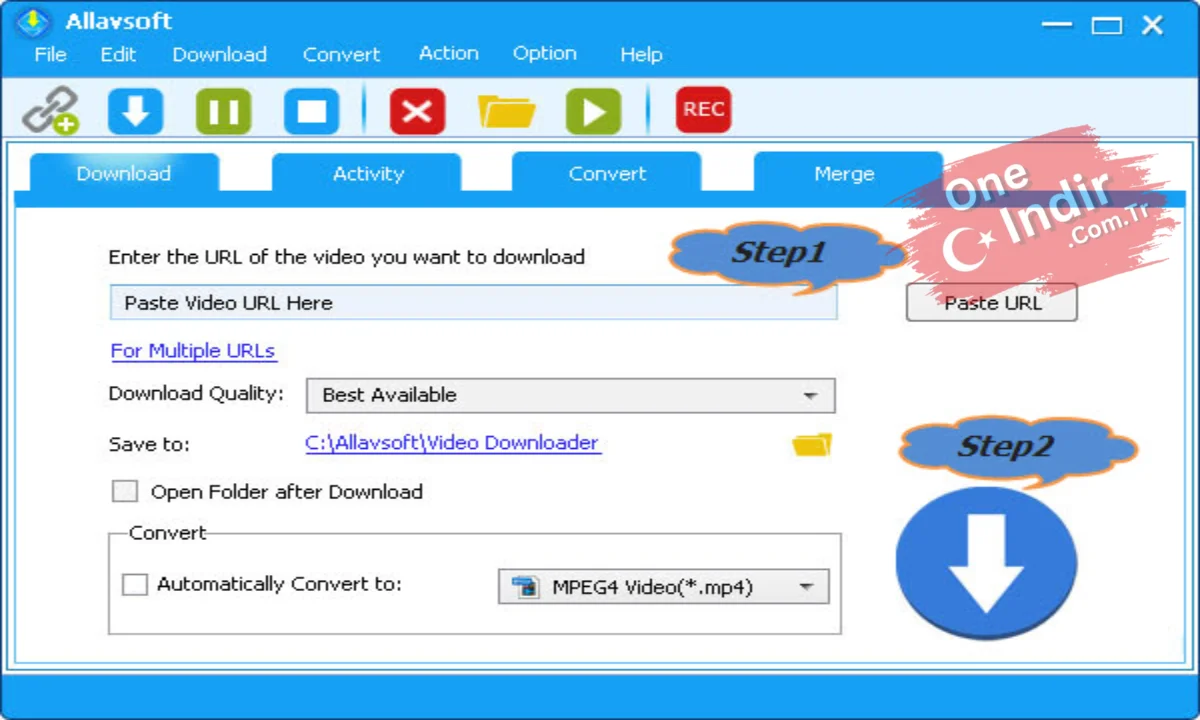Browse save location with the yellow folder icon
This screenshot has height=720, width=1200.
812,445
